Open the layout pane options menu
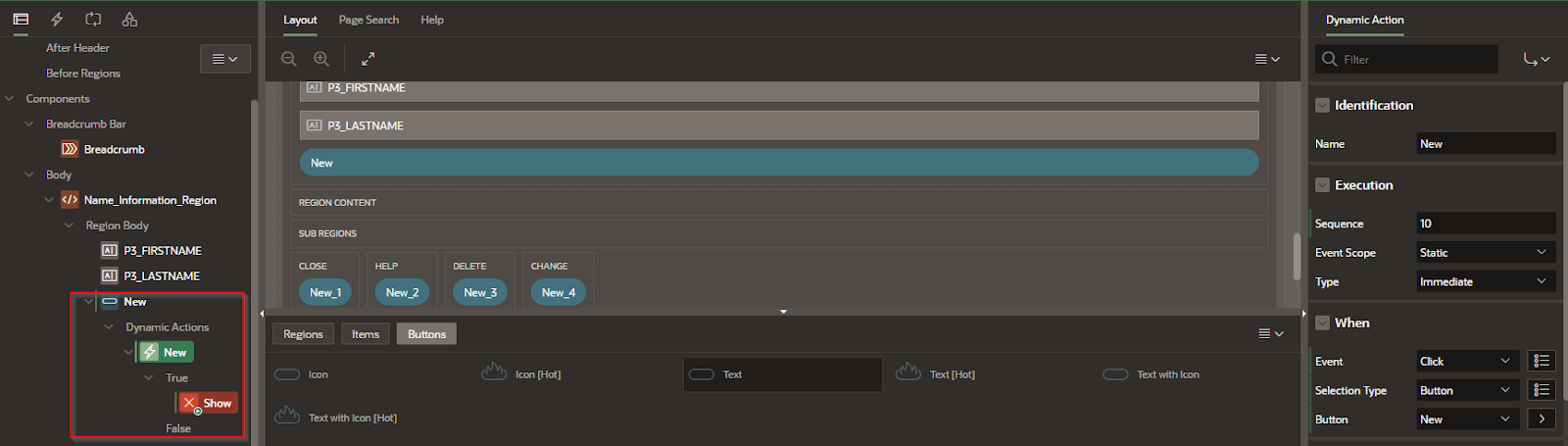The image size is (1568, 446). click(x=1267, y=59)
